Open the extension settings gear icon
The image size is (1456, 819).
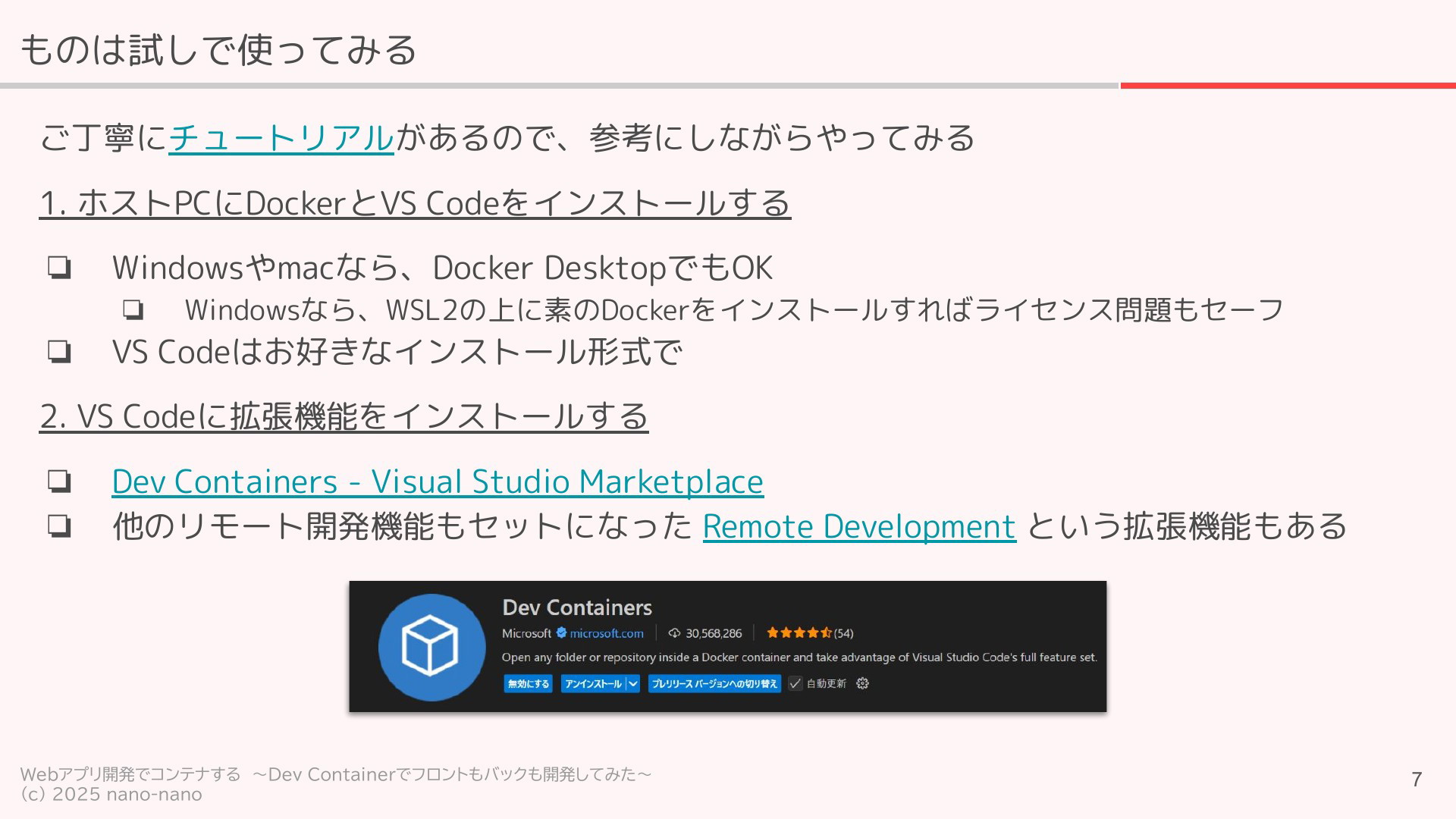pyautogui.click(x=862, y=683)
